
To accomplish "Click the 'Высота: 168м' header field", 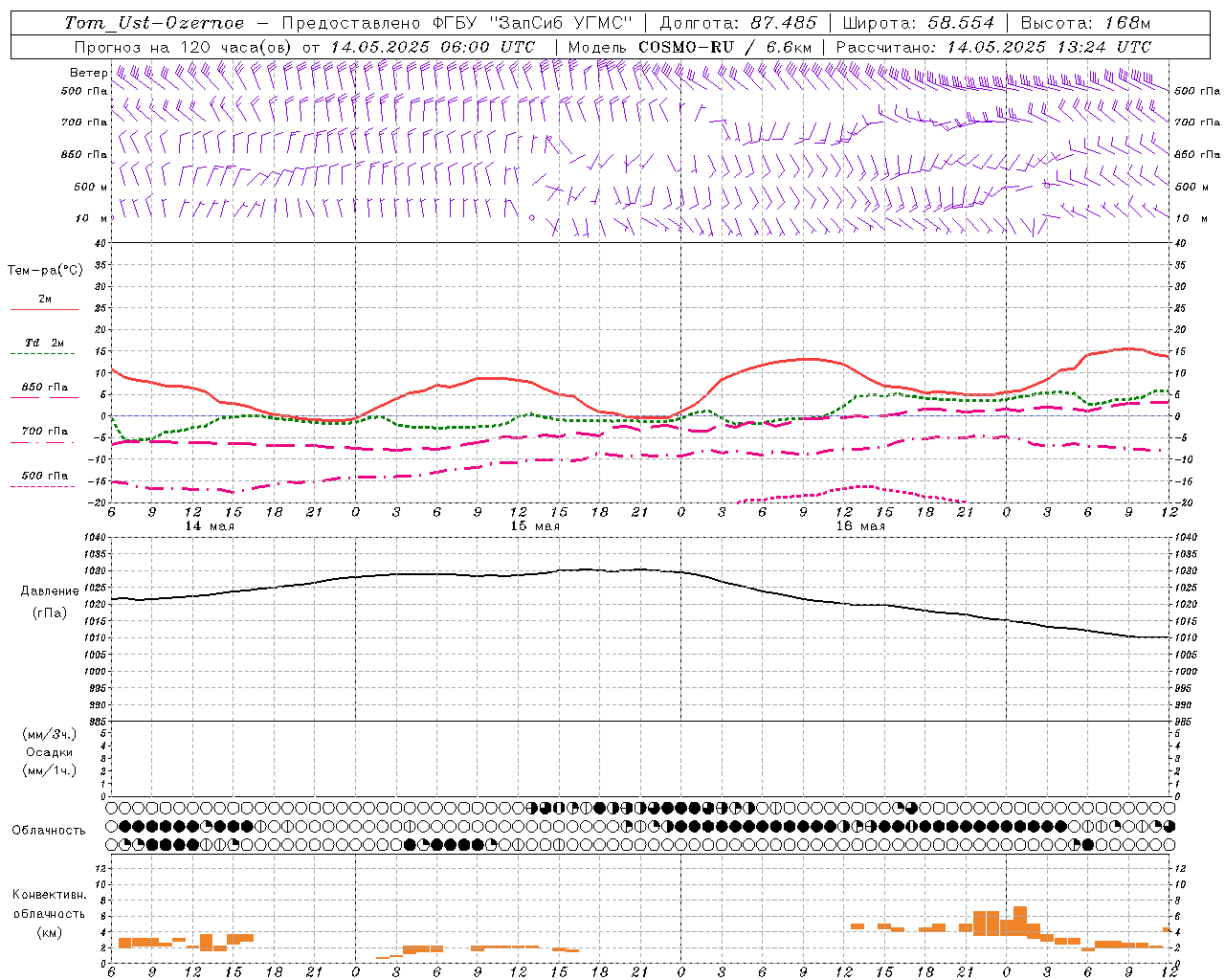I will [x=1085, y=23].
